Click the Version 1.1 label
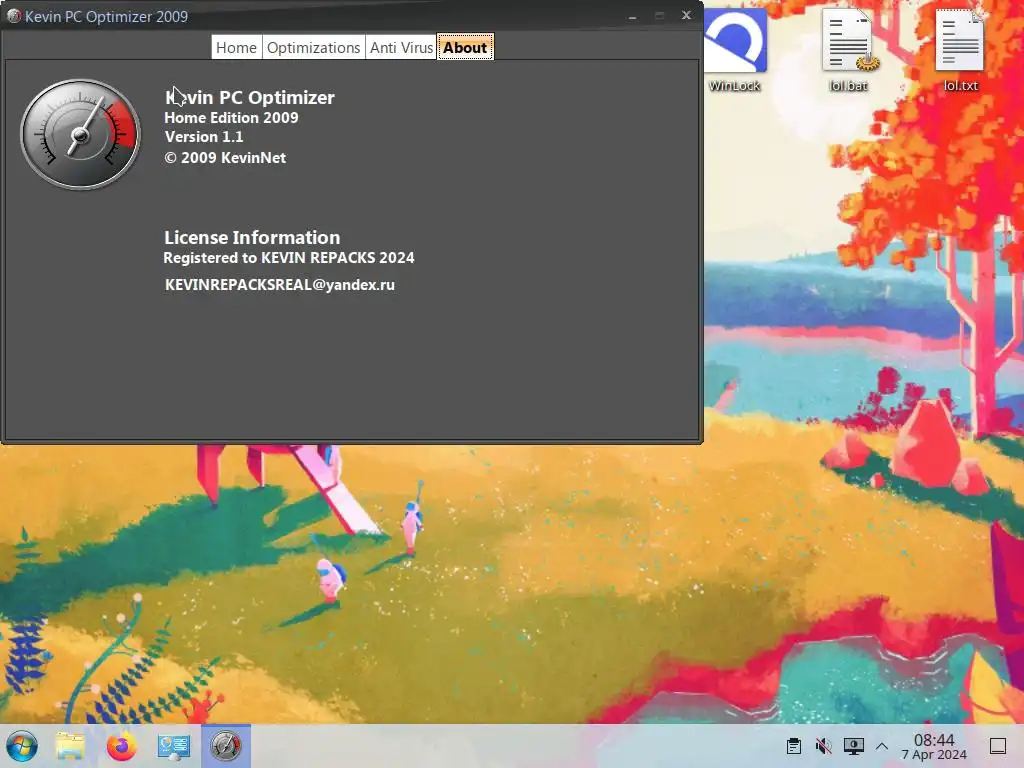The height and width of the screenshot is (768, 1024). pyautogui.click(x=204, y=136)
